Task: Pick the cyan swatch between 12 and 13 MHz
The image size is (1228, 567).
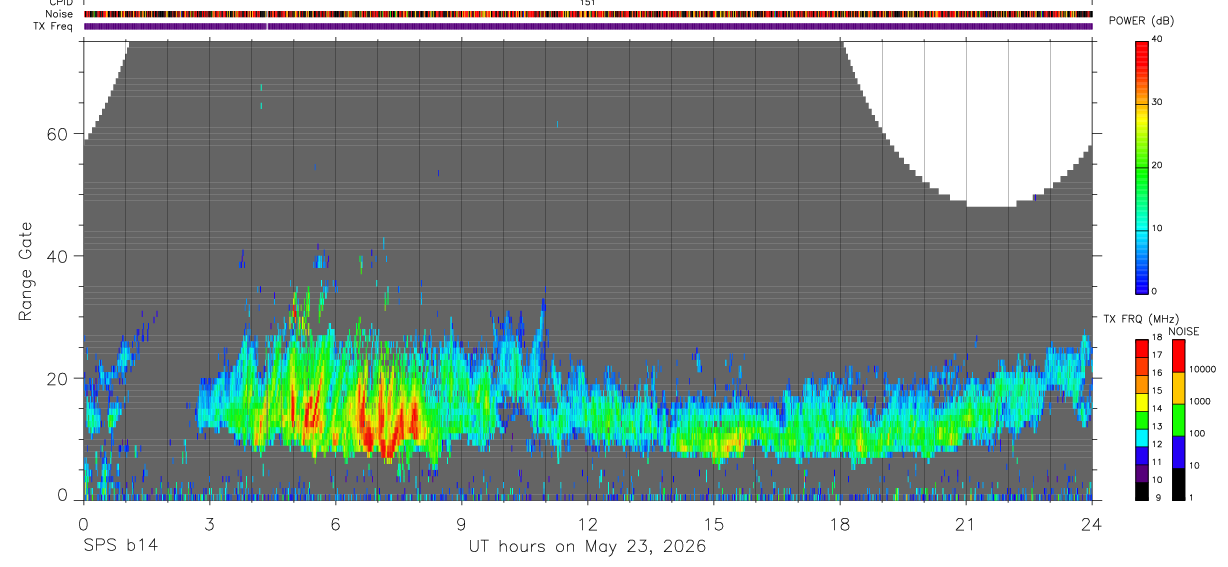Action: tap(1142, 438)
